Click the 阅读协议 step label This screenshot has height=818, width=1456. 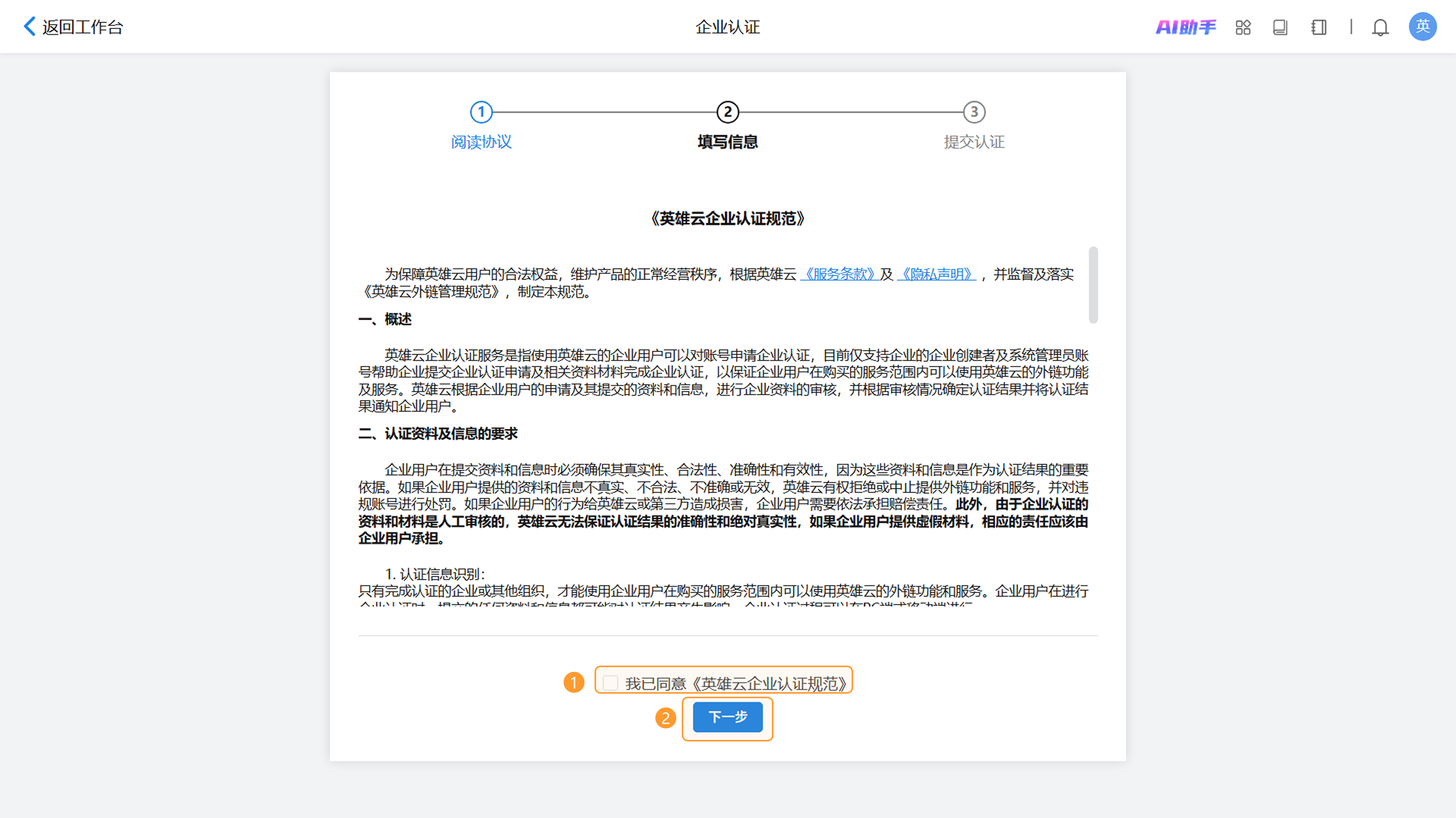coord(482,142)
